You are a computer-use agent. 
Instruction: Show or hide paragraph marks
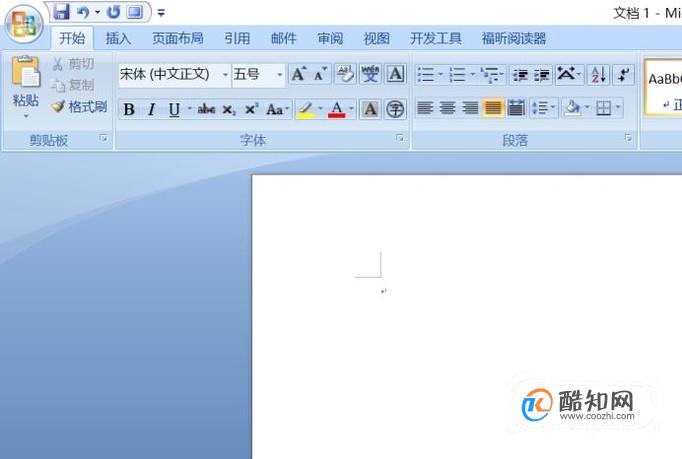624,74
